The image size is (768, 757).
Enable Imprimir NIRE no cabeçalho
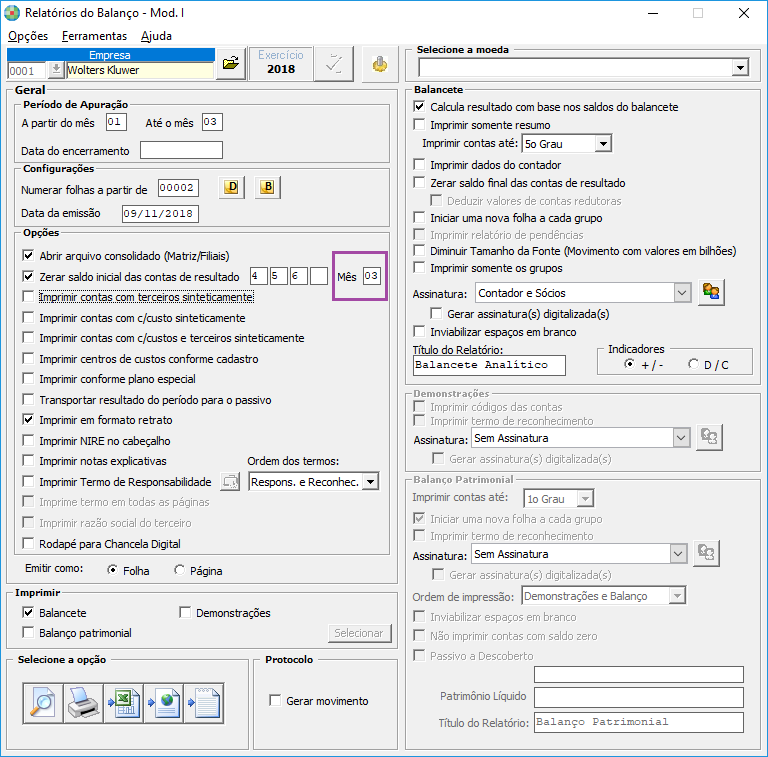tap(28, 441)
